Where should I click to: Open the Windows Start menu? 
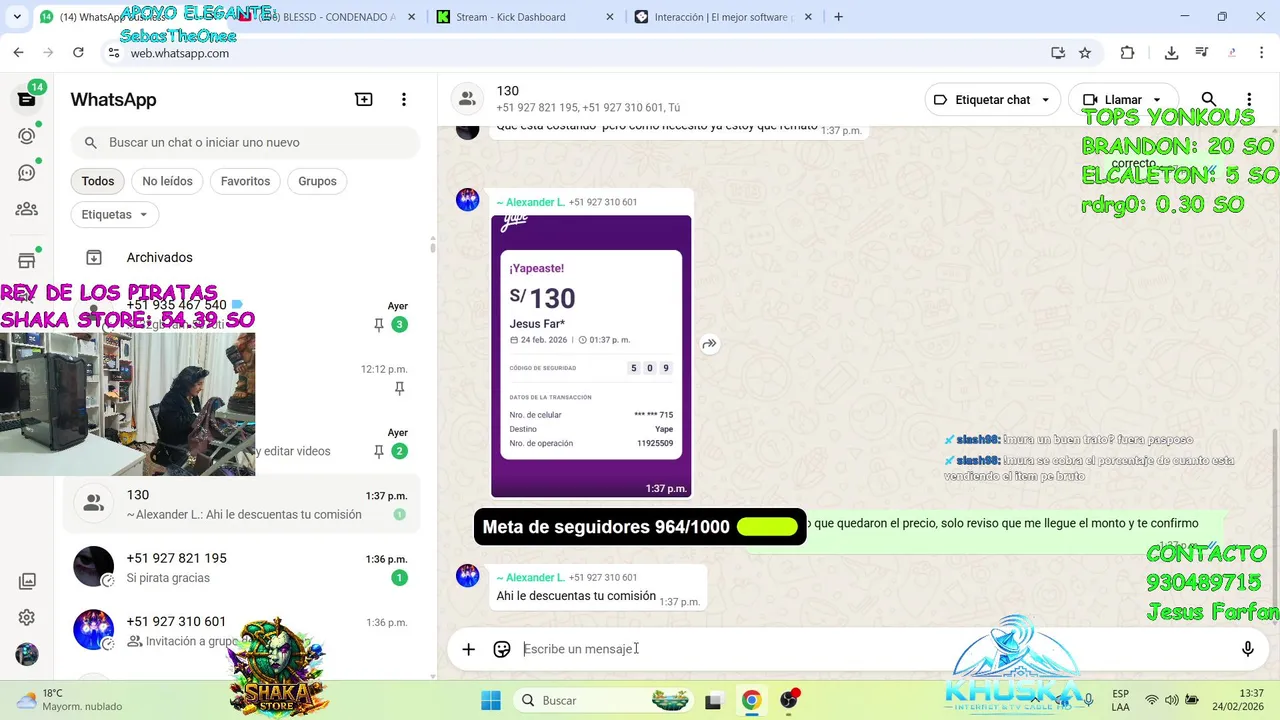[490, 700]
